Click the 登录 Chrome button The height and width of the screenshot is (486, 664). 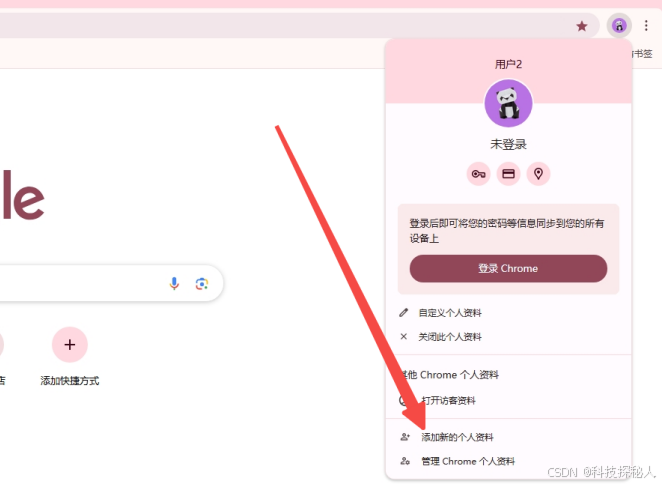pos(508,268)
